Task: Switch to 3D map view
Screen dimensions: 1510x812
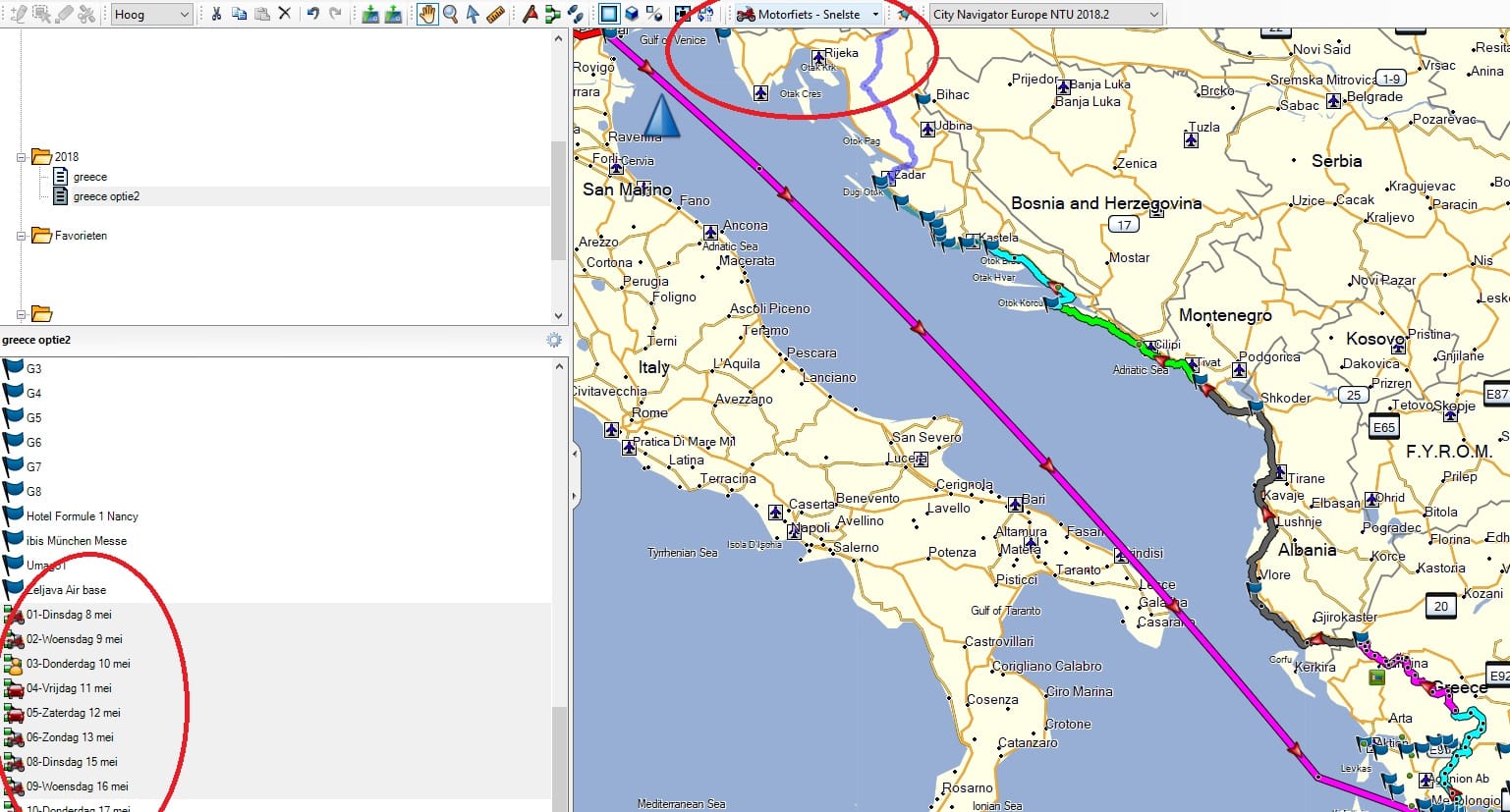Action: coord(632,14)
